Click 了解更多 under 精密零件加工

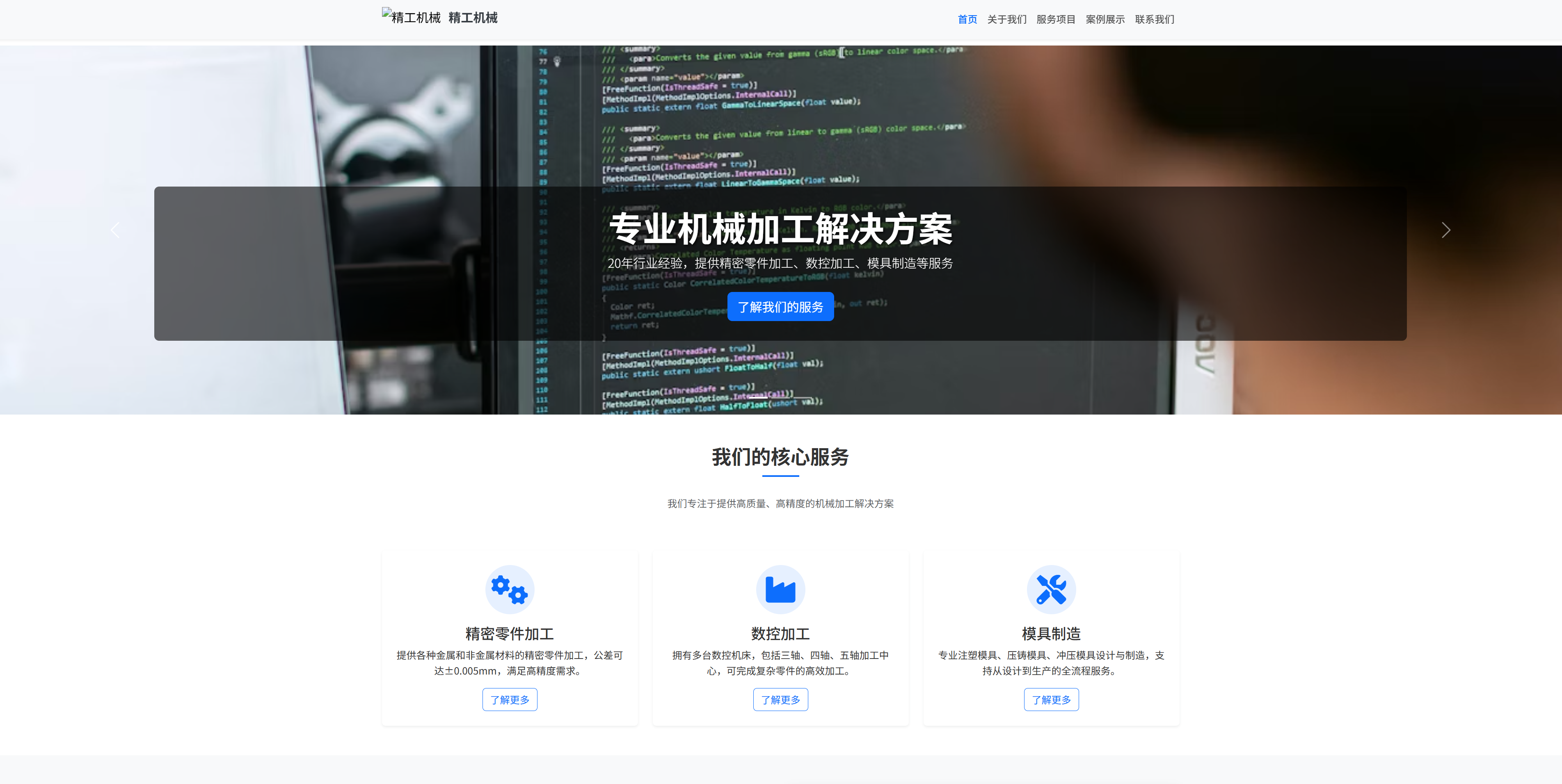pyautogui.click(x=509, y=700)
